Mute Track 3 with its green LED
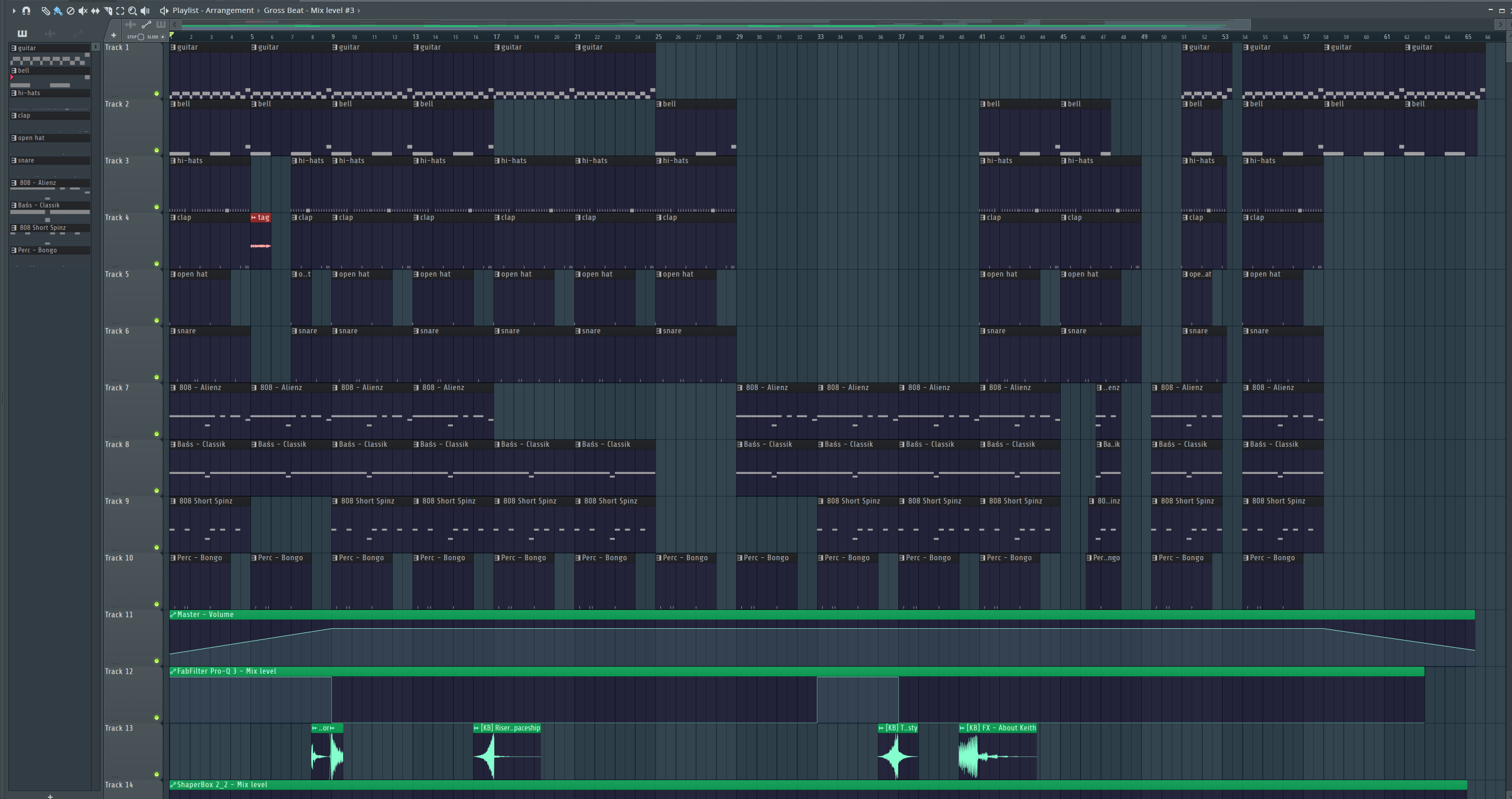The height and width of the screenshot is (799, 1512). point(157,207)
